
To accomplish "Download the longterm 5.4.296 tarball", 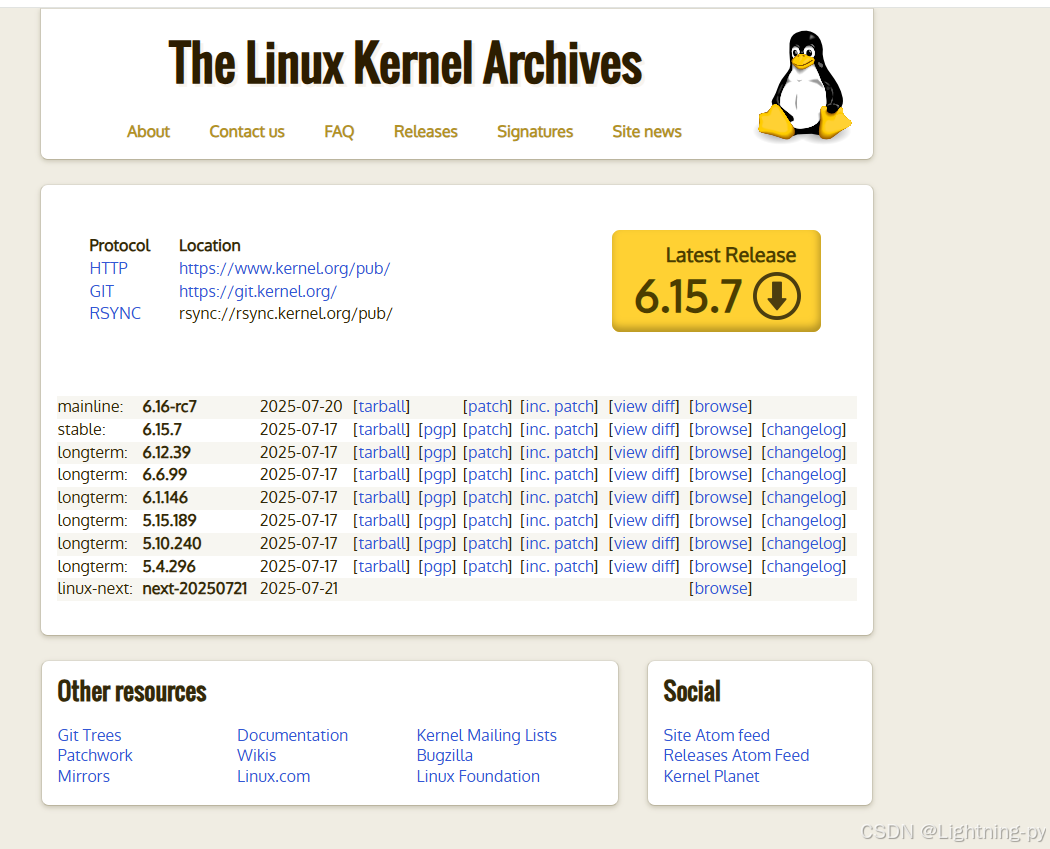I will (x=382, y=566).
